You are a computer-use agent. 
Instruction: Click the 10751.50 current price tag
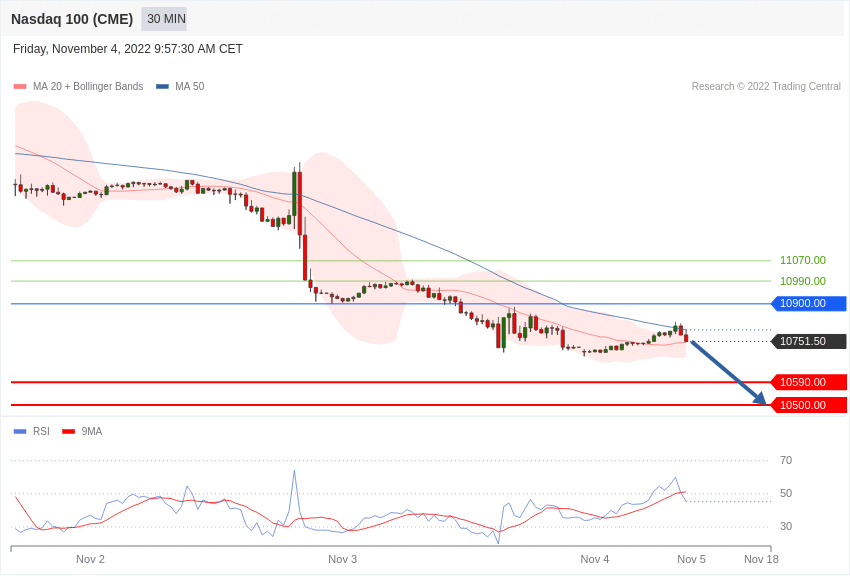(809, 341)
